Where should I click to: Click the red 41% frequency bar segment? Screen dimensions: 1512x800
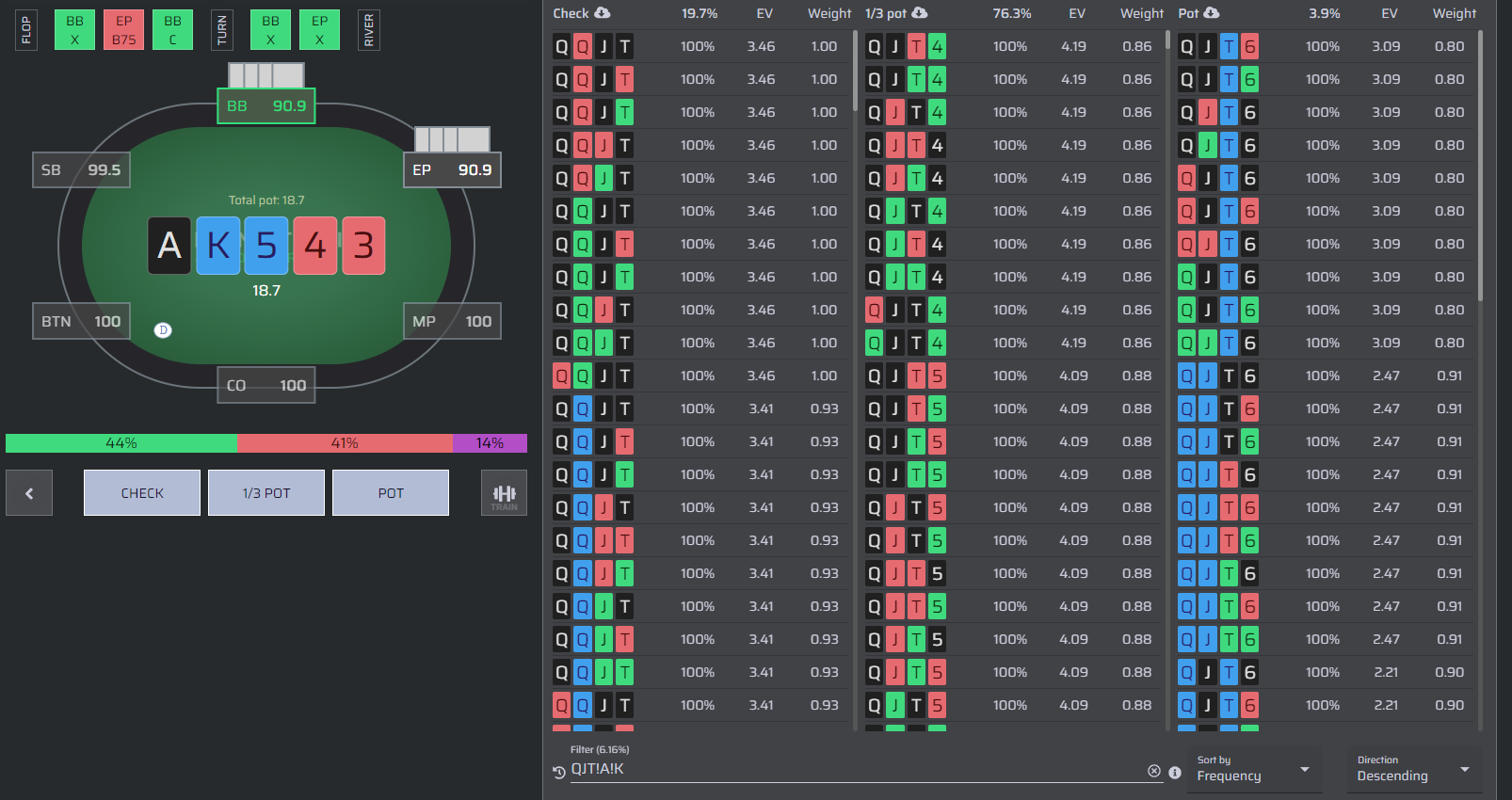tap(345, 443)
